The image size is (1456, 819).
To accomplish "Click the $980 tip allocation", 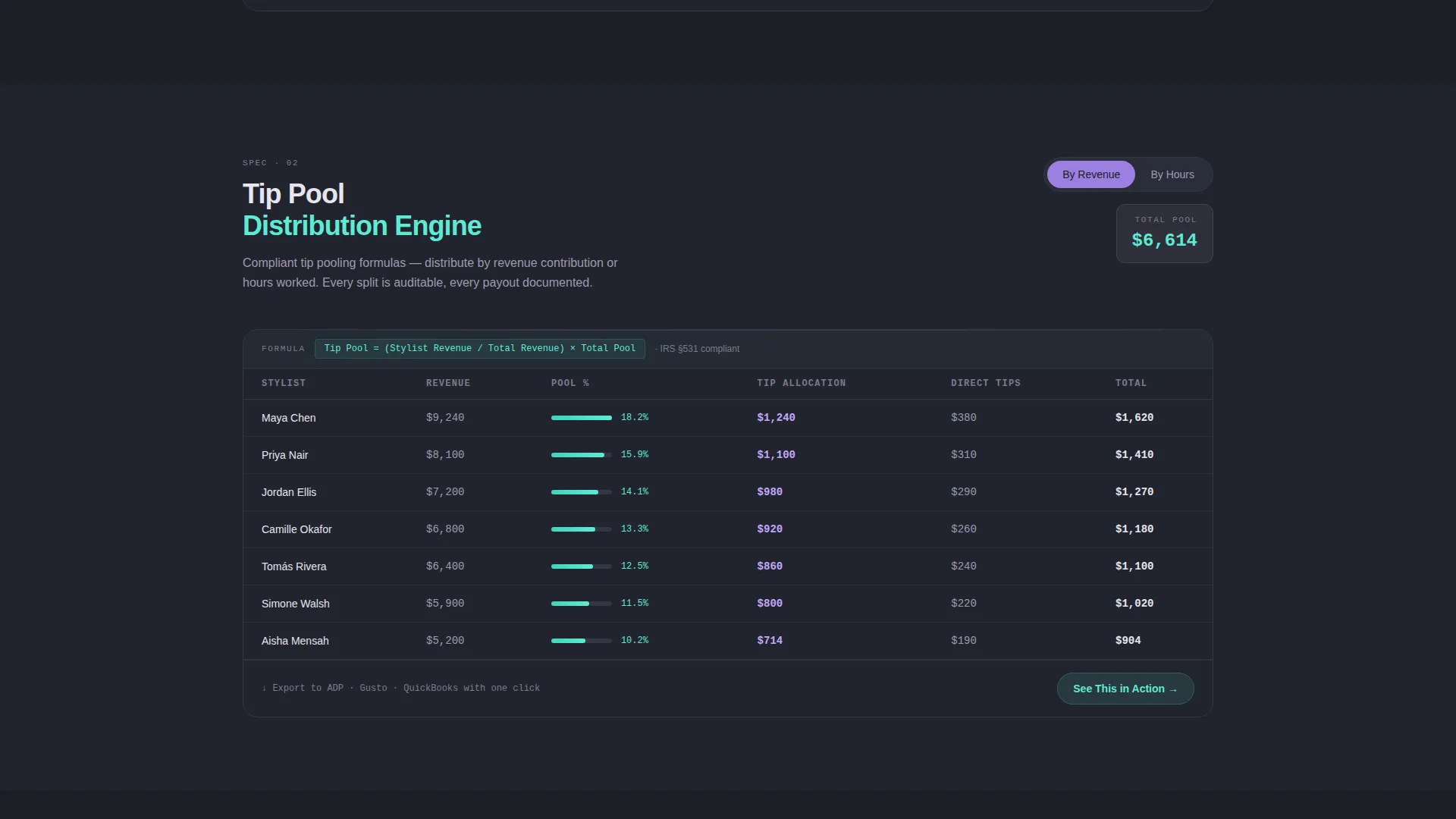I will pyautogui.click(x=770, y=492).
